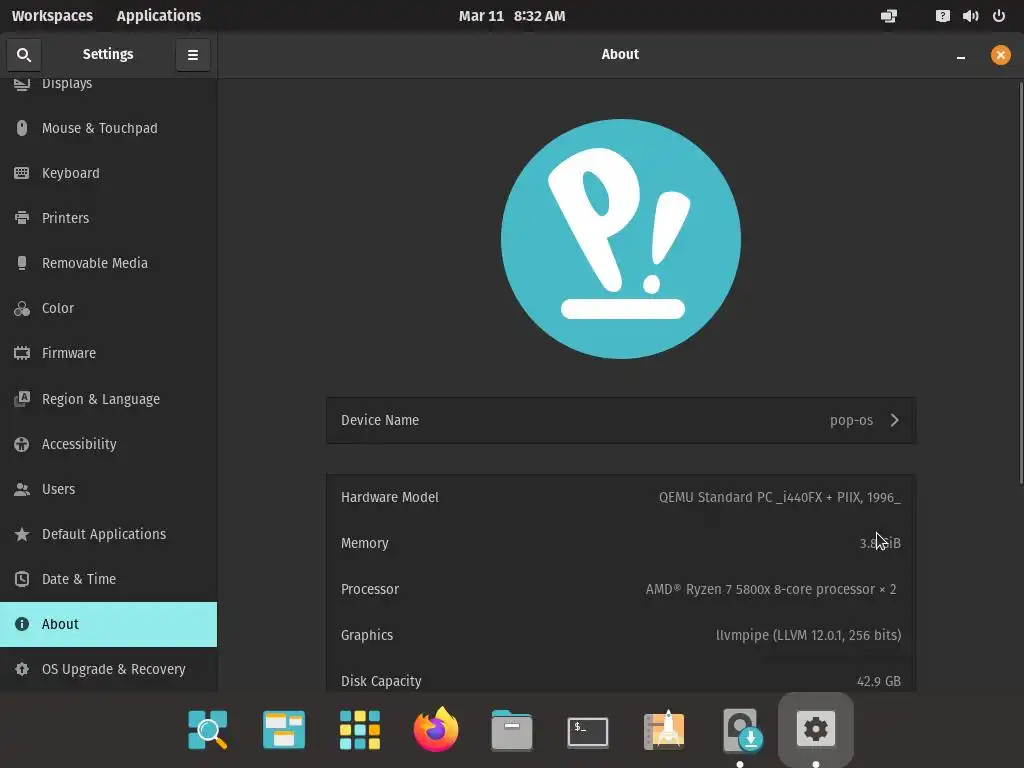Open the power menu in the top bar
The height and width of the screenshot is (768, 1024).
(999, 16)
